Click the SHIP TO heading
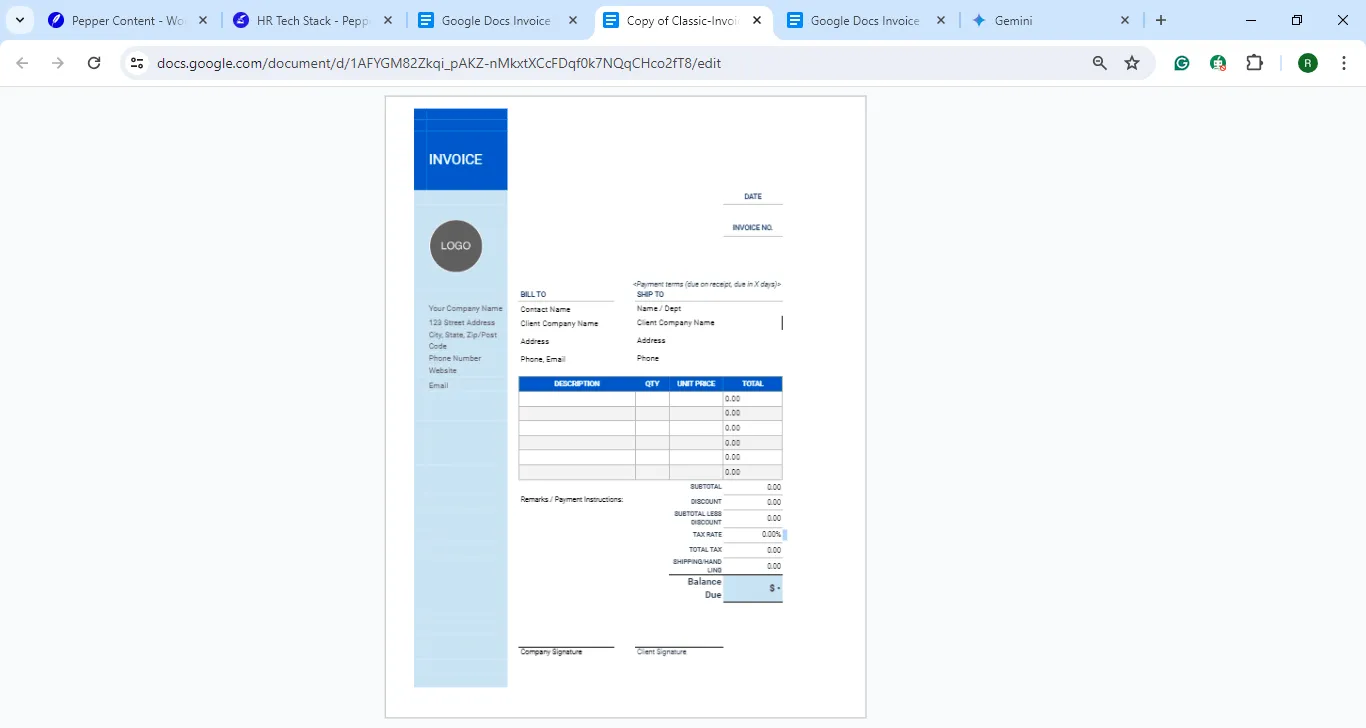The width and height of the screenshot is (1366, 728). point(650,295)
